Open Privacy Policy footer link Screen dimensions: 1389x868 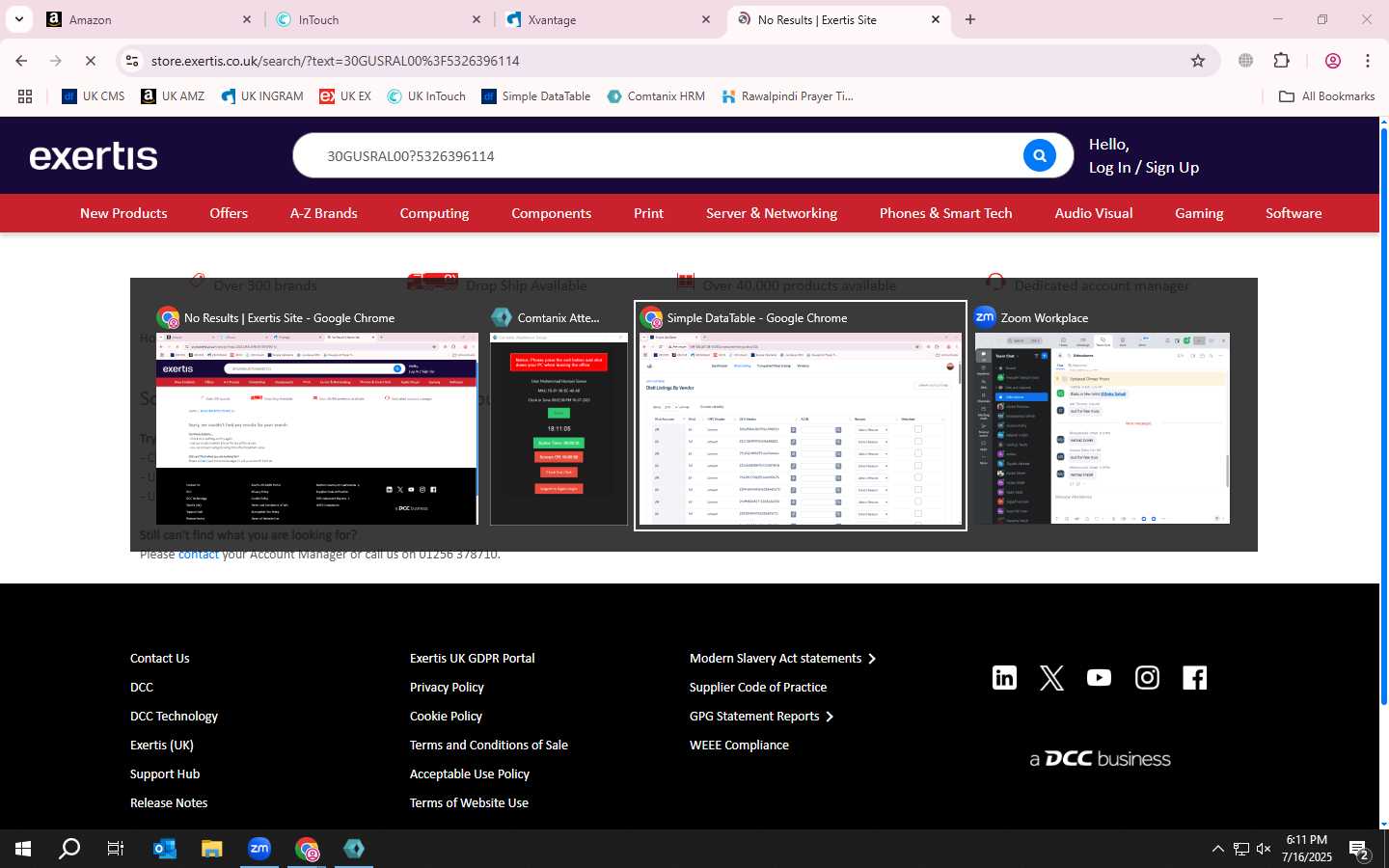click(447, 687)
